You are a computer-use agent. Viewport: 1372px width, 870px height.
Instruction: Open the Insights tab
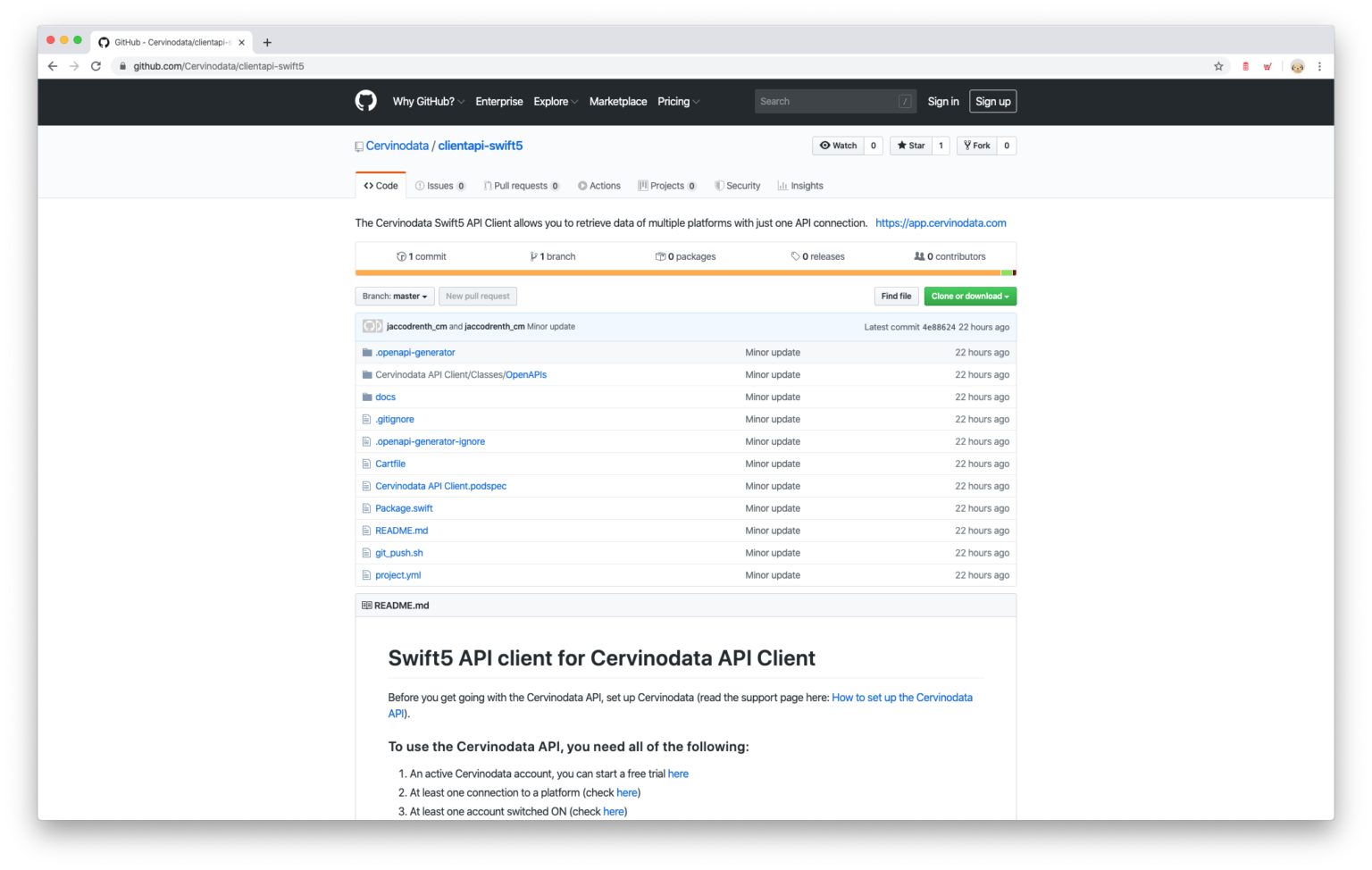pyautogui.click(x=800, y=185)
